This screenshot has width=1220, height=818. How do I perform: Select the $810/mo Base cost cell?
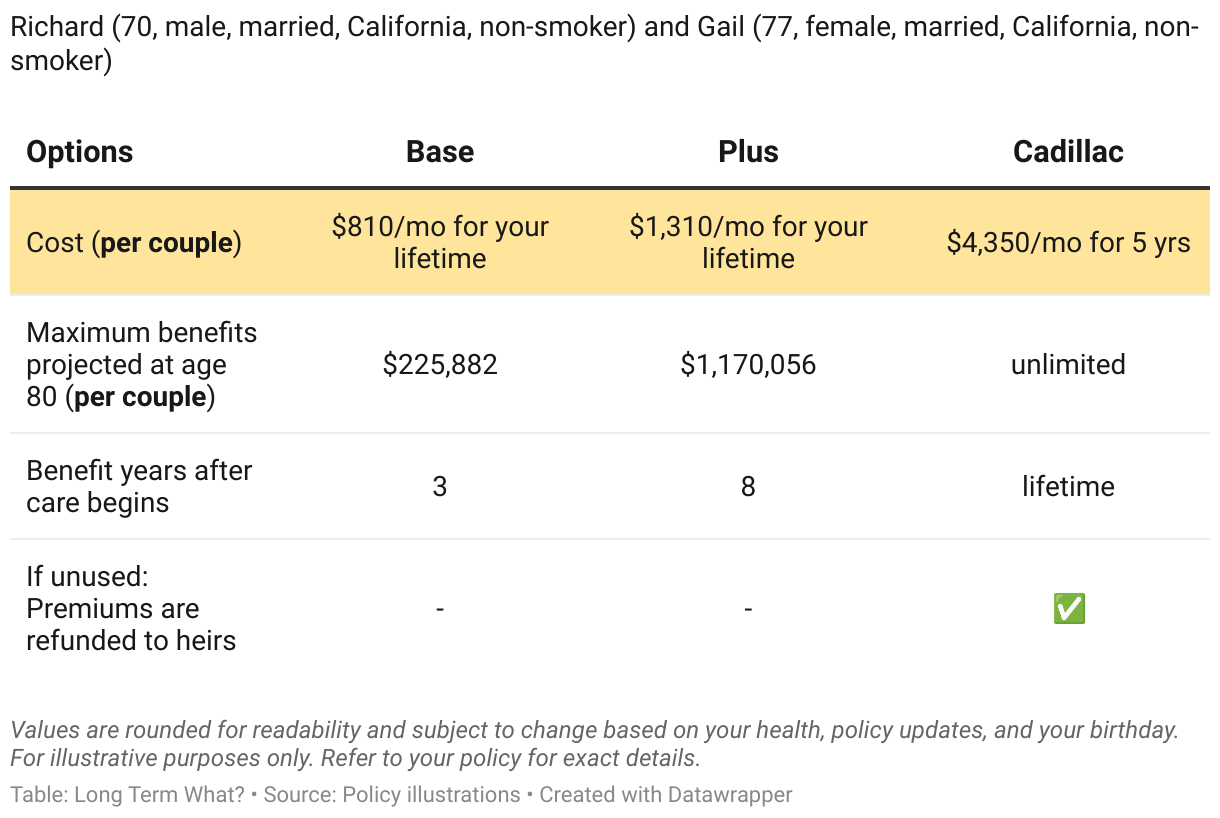(440, 242)
